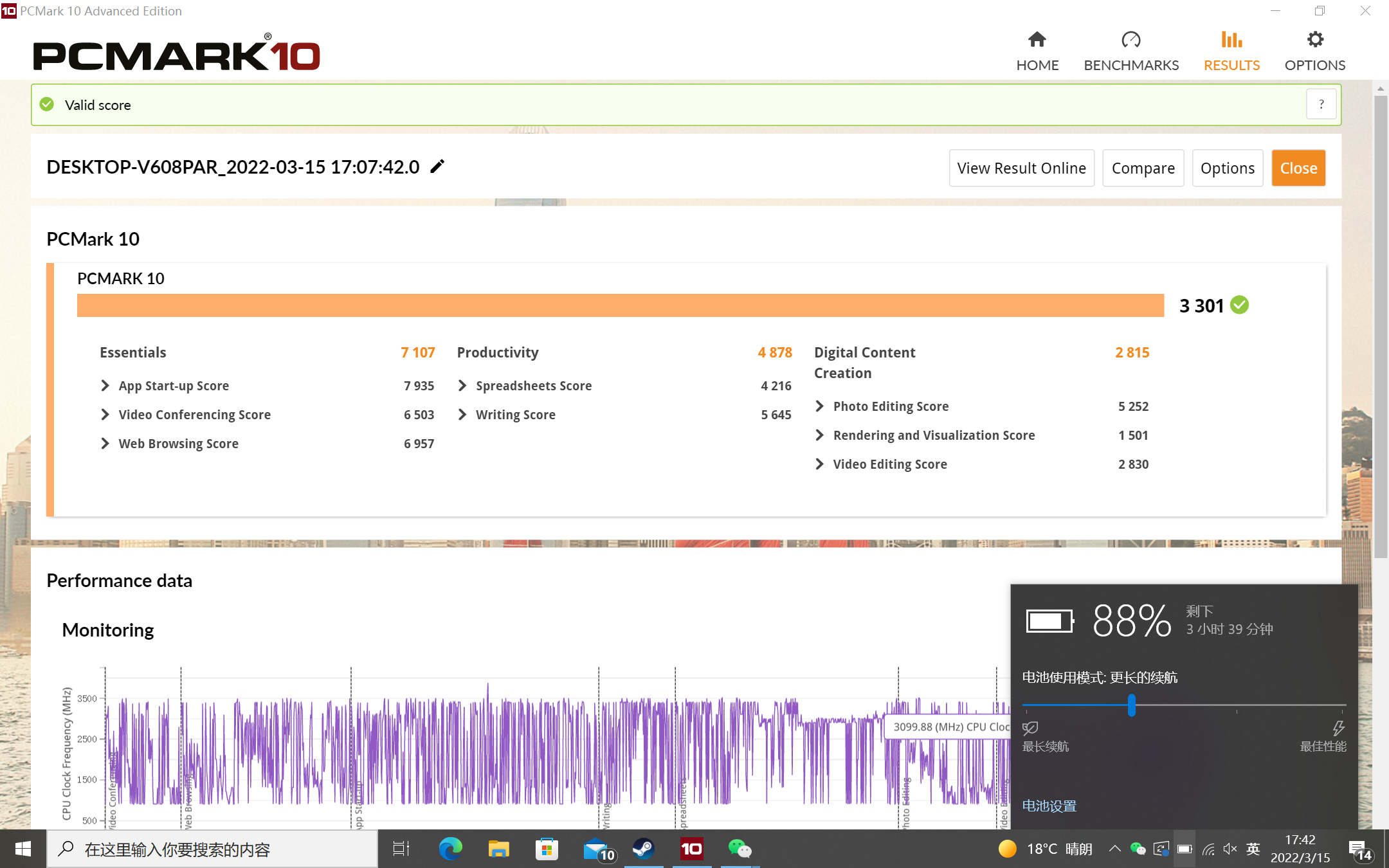Expand App Start-up Score
1389x868 pixels.
105,385
